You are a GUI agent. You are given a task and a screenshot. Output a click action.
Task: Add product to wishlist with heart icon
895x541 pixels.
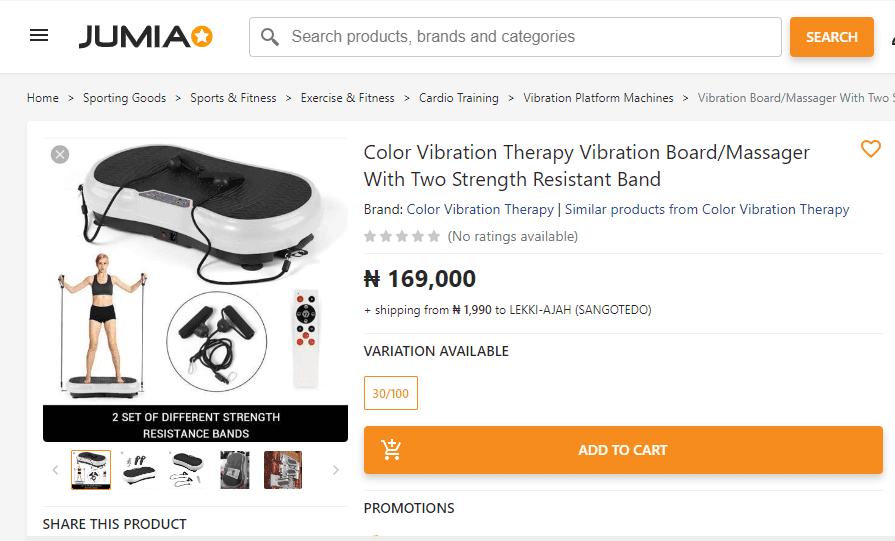point(870,149)
